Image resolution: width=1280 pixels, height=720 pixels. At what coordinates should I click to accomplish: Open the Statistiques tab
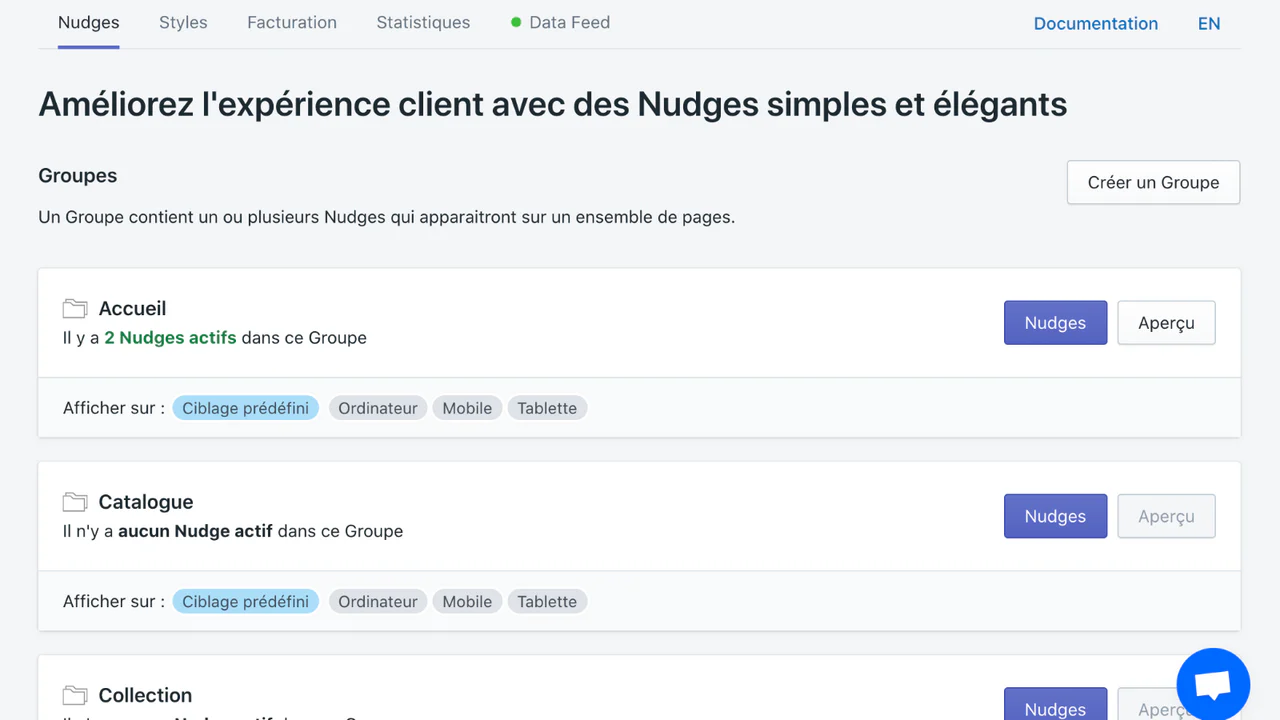click(423, 22)
